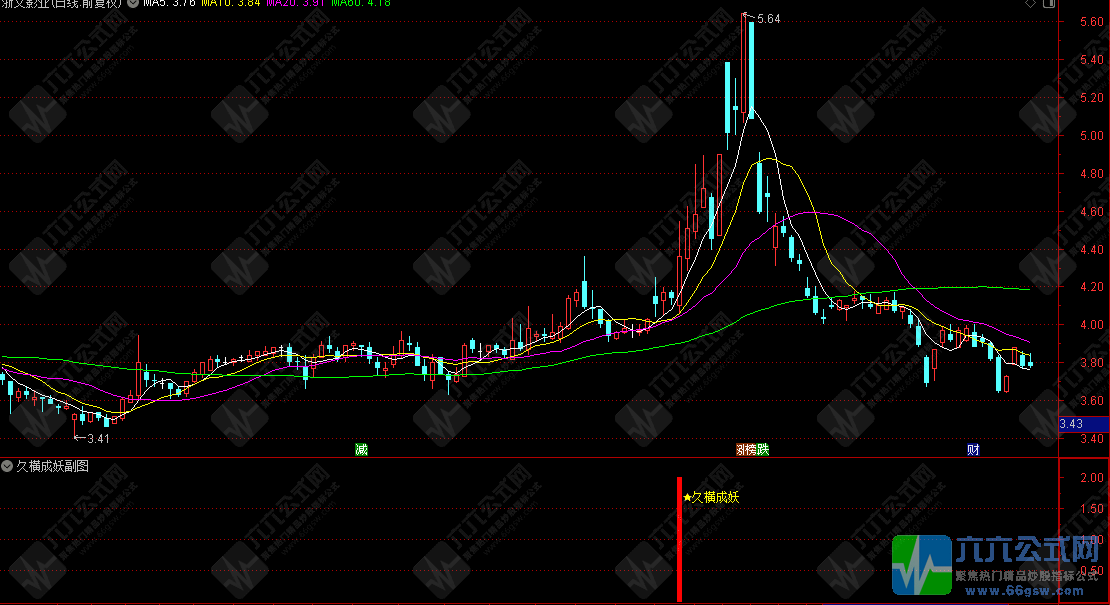This screenshot has width=1110, height=605.
Task: Select the green MA60 indicator label
Action: [x=360, y=3]
